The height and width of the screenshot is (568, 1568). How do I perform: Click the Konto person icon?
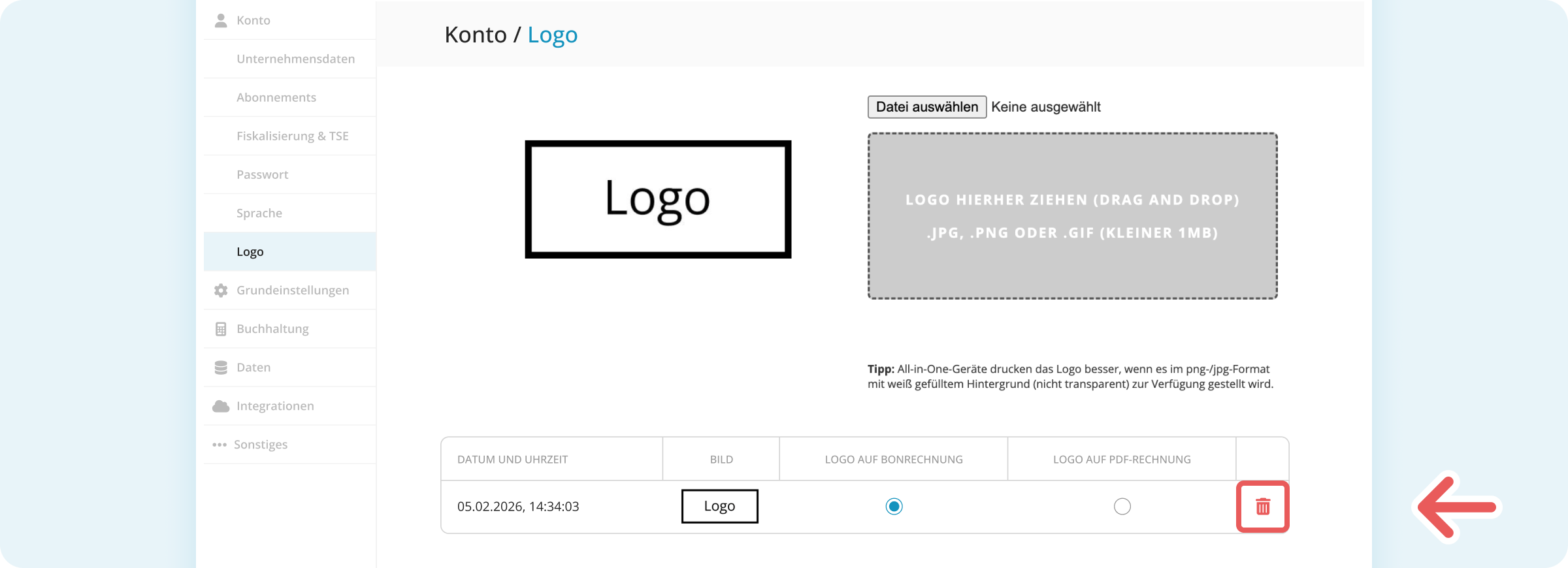point(221,20)
